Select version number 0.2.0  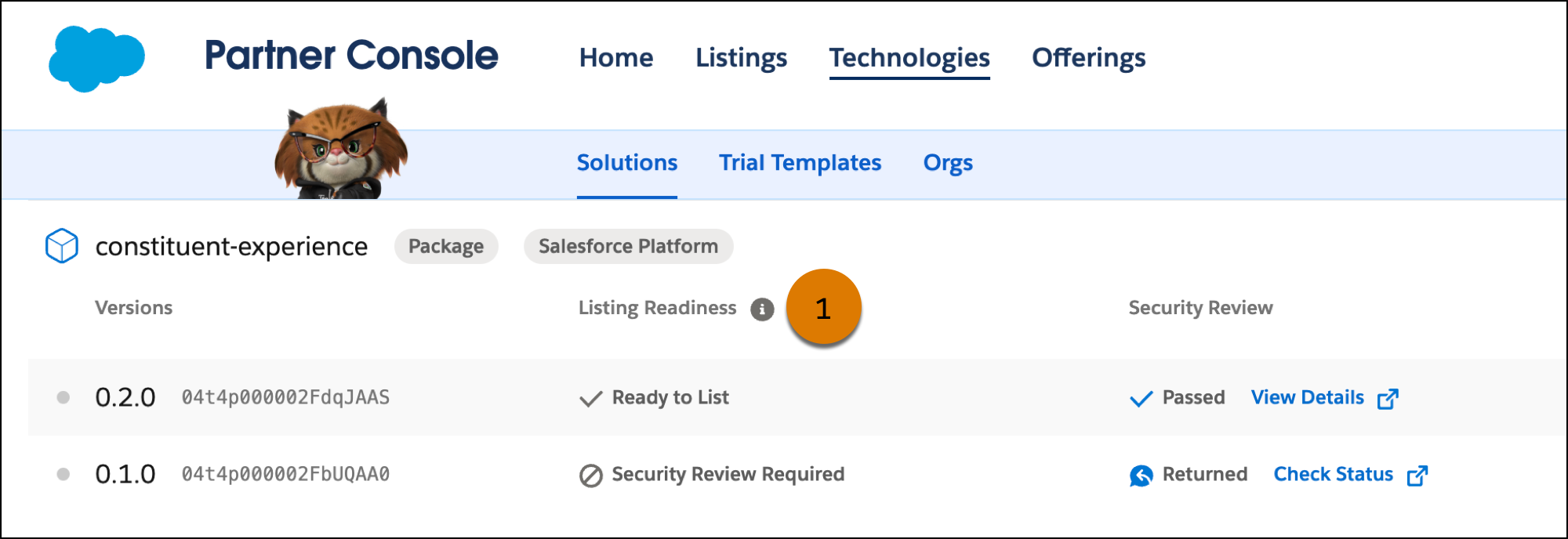tap(125, 398)
